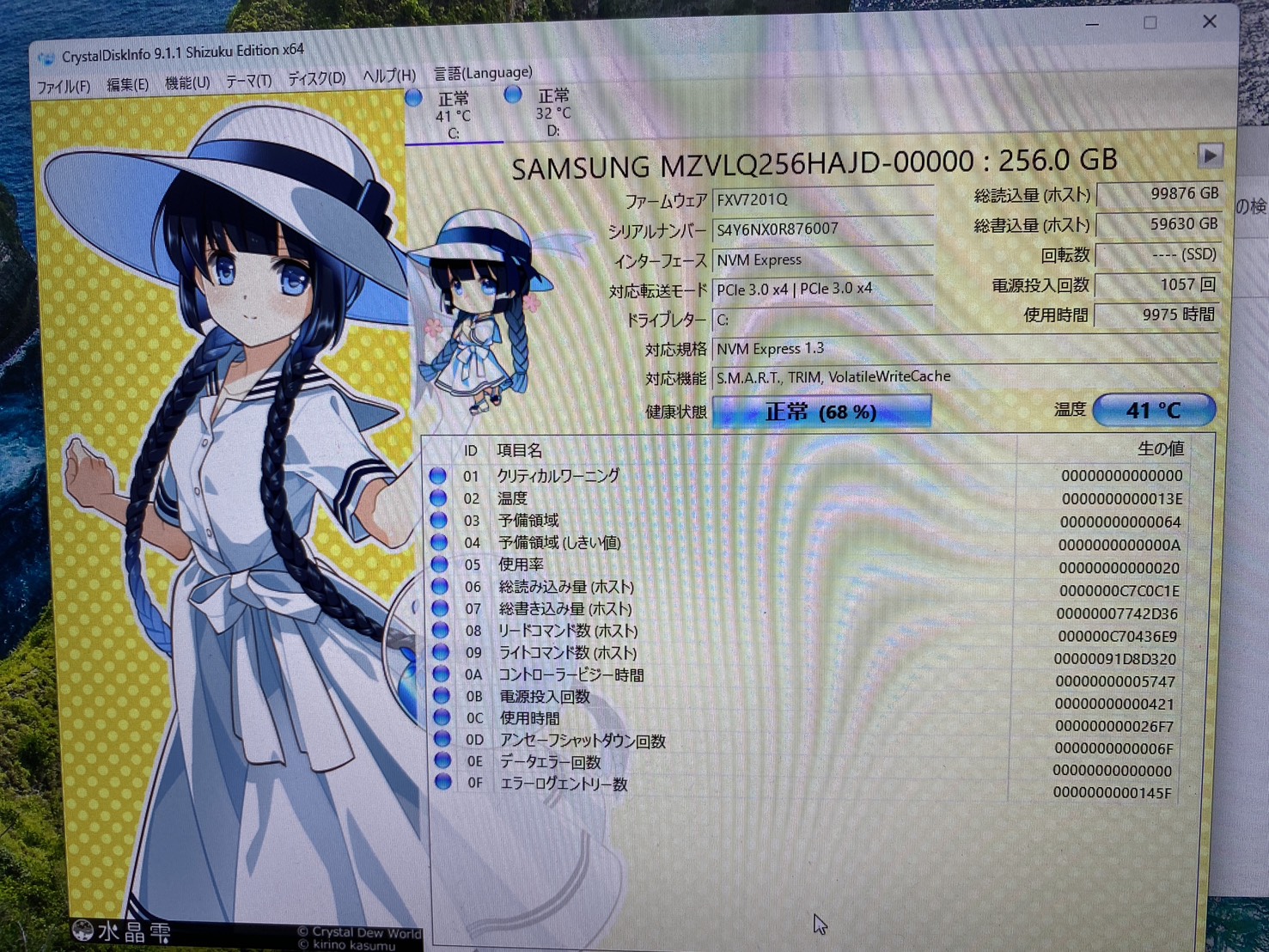1269x952 pixels.
Task: Click the rotation rate value ---- (SSD)
Action: pyautogui.click(x=1158, y=254)
